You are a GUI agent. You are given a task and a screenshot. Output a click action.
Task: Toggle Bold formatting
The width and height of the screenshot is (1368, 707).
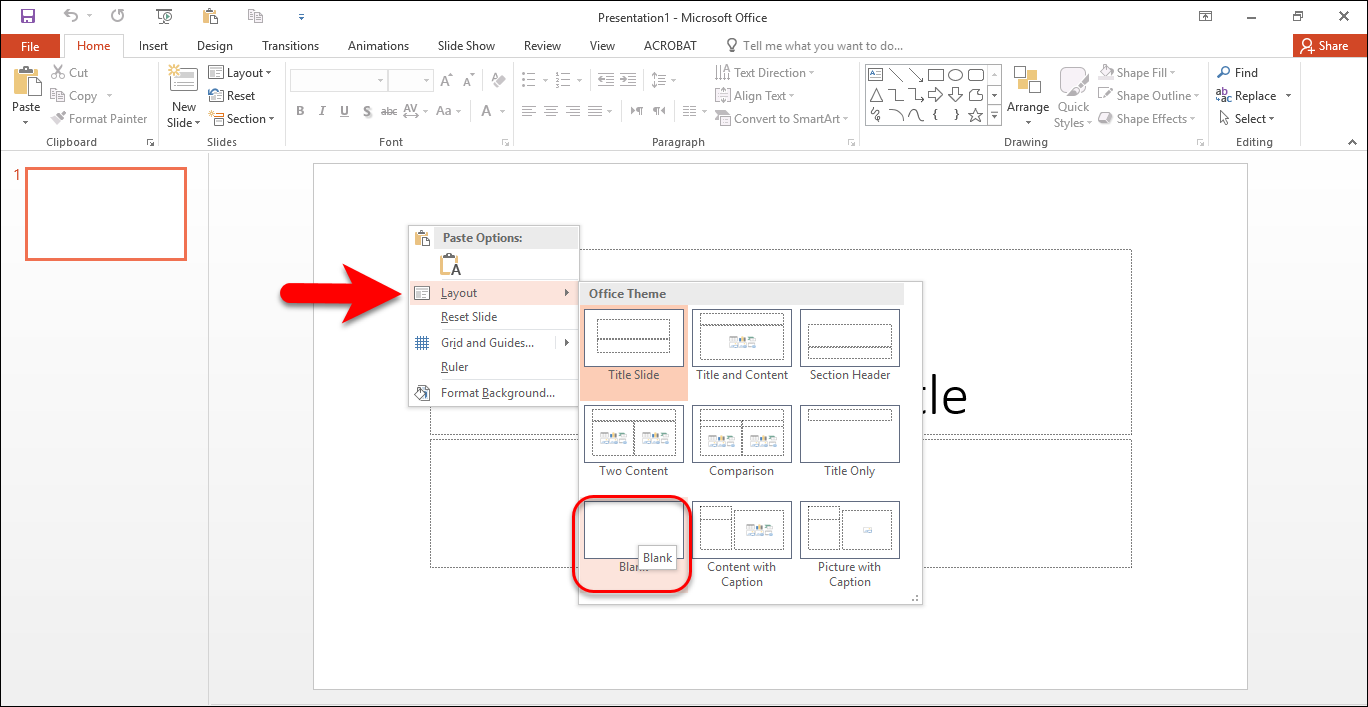click(x=298, y=111)
